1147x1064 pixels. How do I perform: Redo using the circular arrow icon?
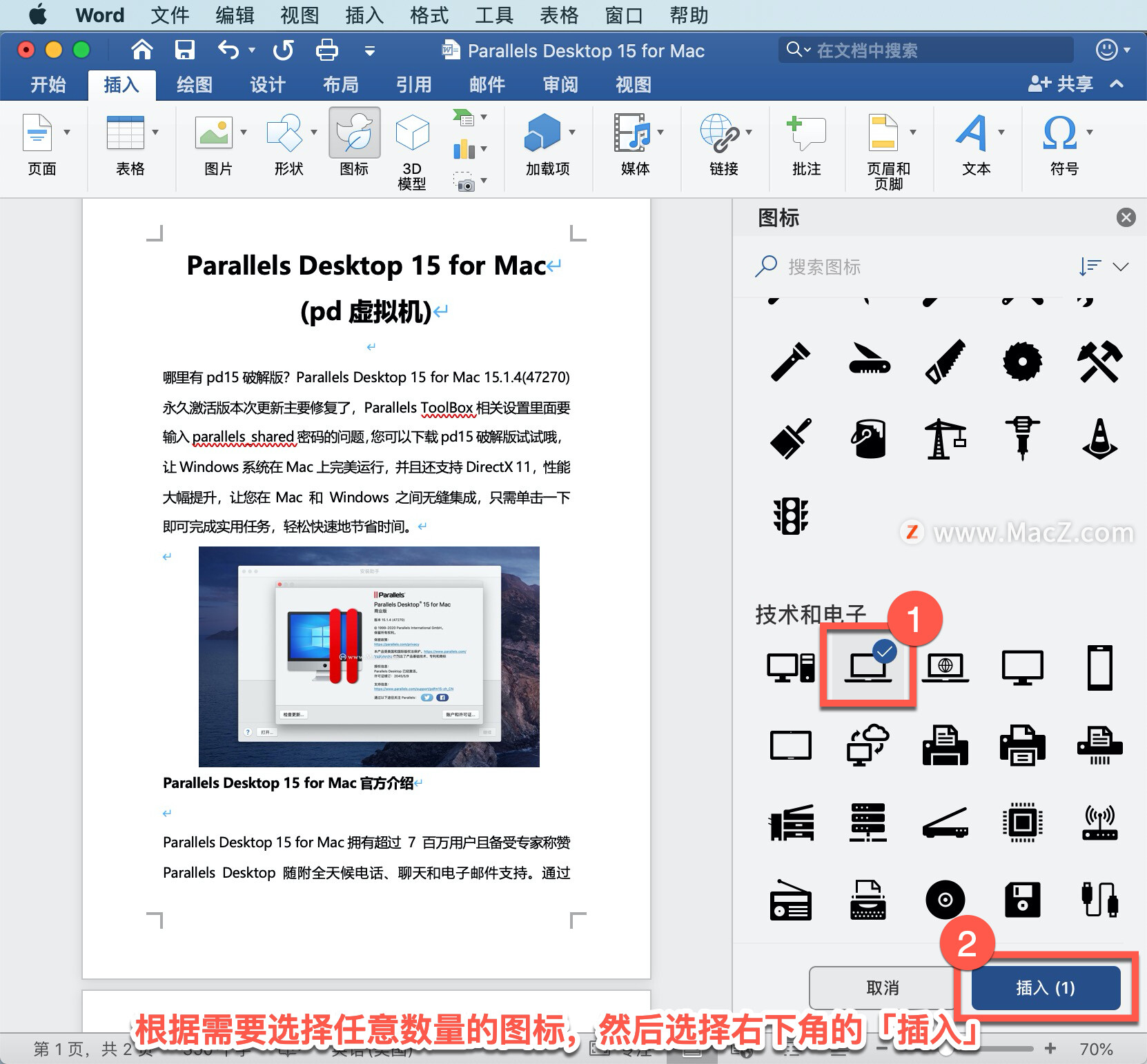[x=283, y=50]
